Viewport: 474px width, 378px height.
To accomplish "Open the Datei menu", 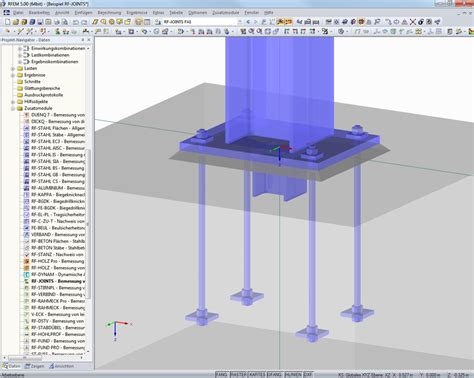I will click(x=18, y=13).
